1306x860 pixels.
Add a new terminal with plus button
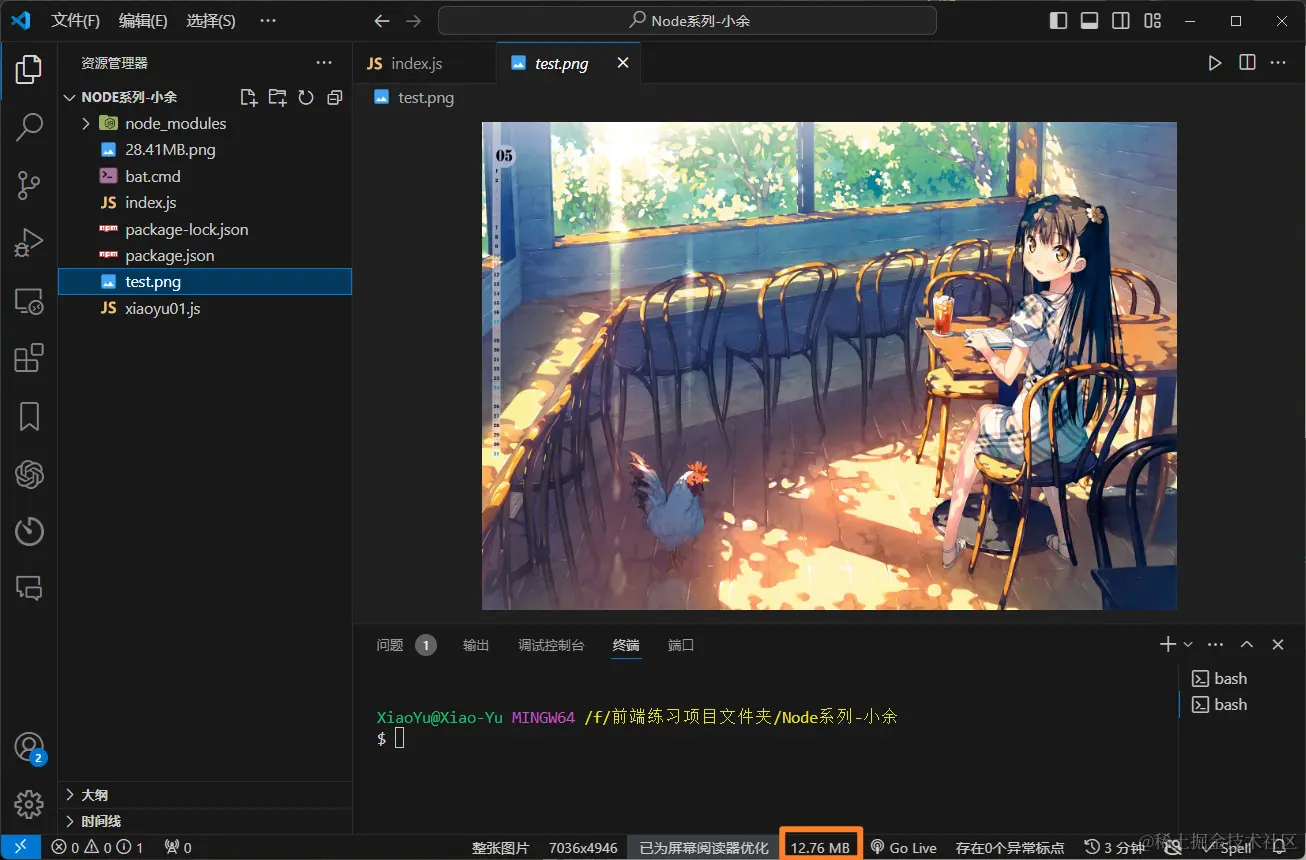(x=1167, y=645)
